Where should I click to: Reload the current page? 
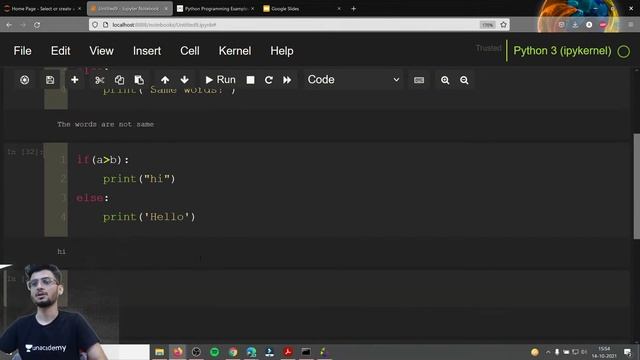(x=37, y=25)
